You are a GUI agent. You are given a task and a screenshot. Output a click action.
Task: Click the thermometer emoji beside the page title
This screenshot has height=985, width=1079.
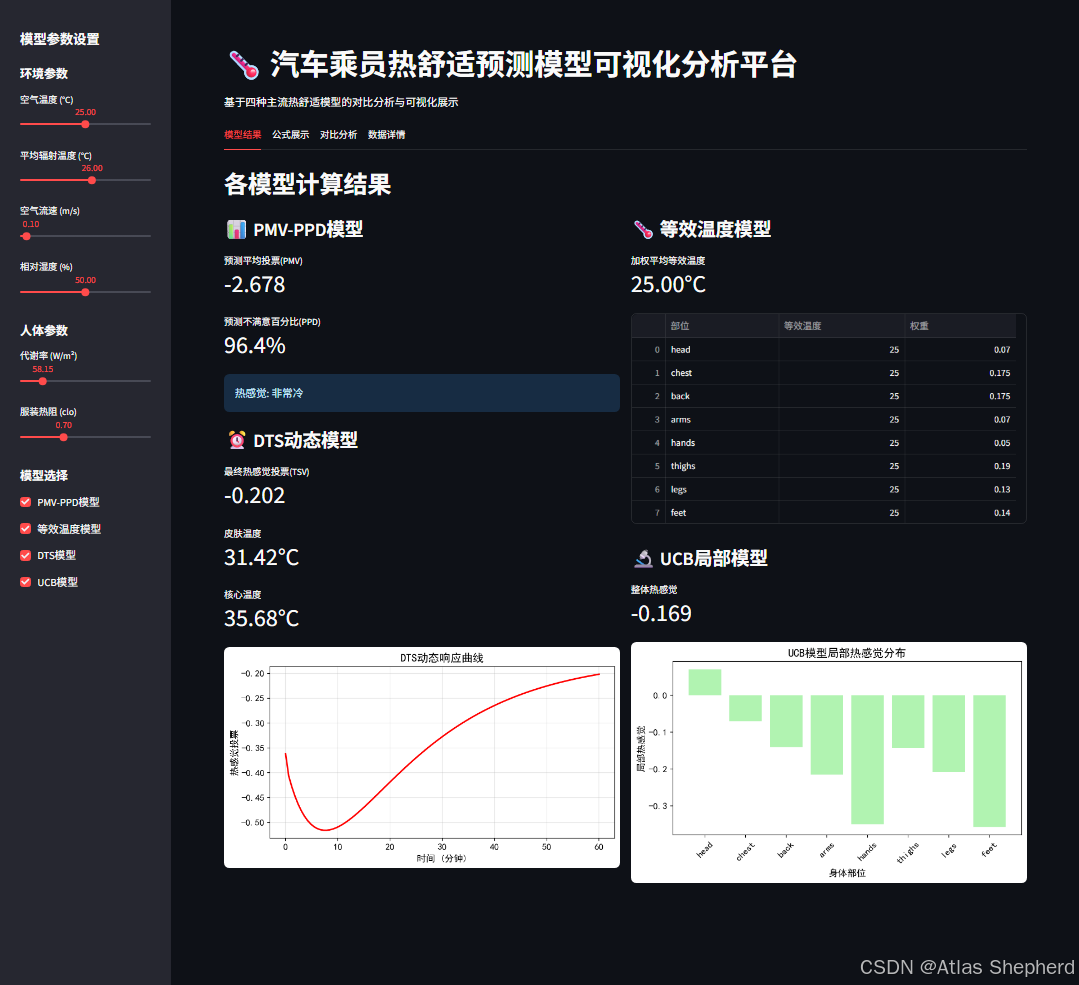(x=244, y=65)
